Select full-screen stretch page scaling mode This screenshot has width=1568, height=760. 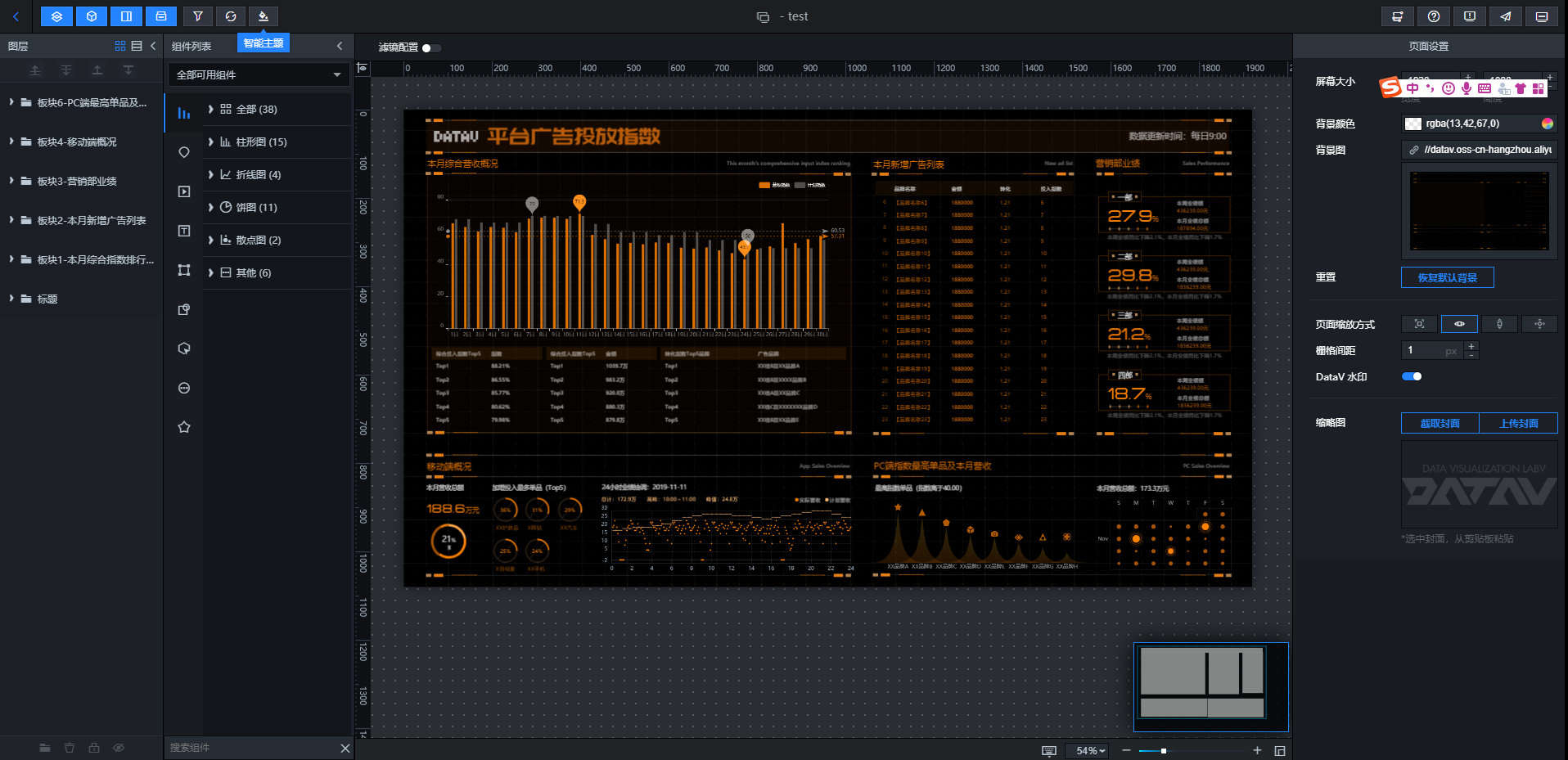tap(1419, 324)
